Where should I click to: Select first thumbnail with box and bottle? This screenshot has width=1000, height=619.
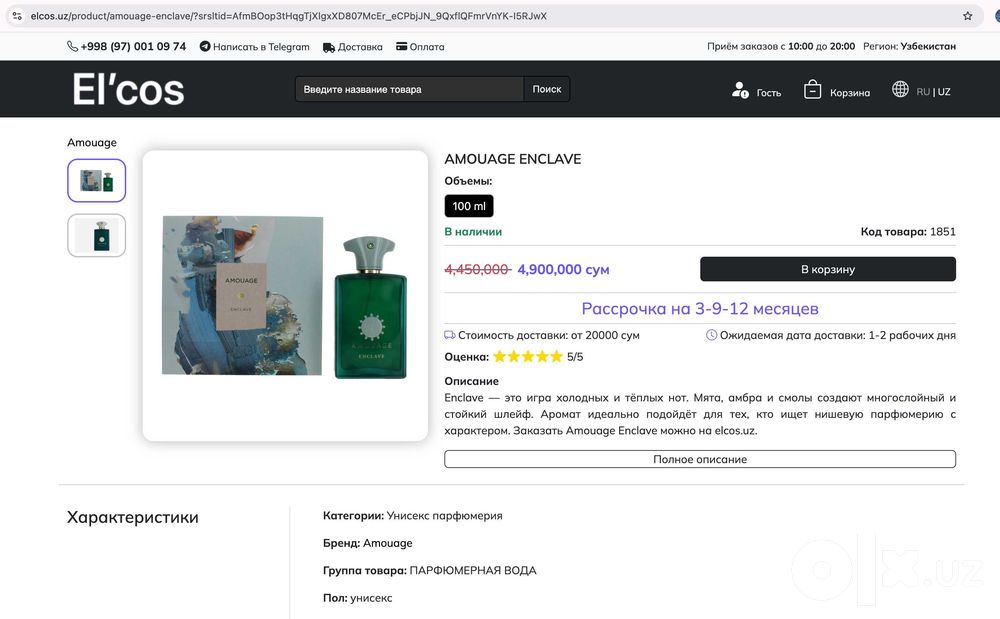[x=96, y=180]
